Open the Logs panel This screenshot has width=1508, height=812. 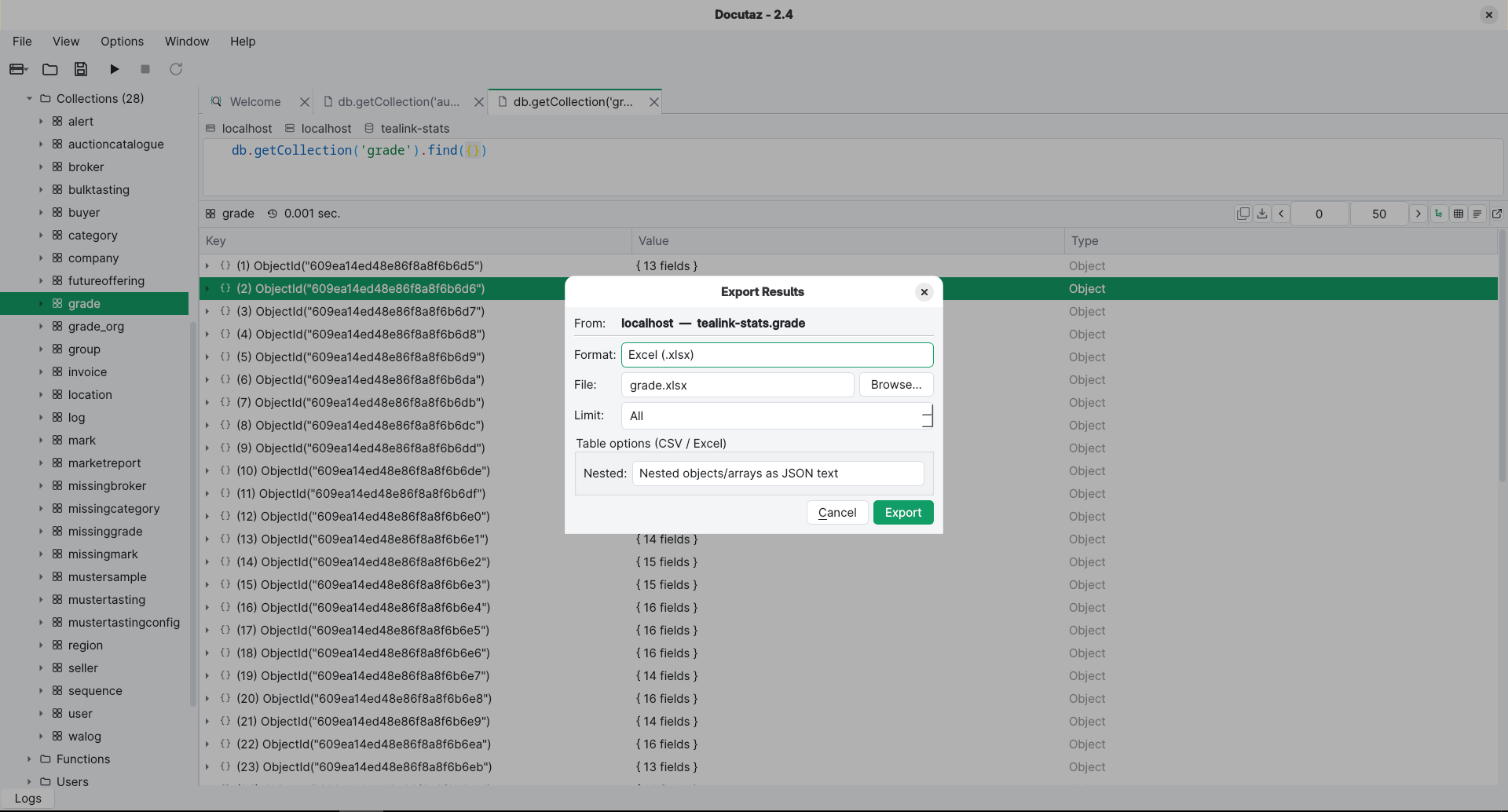(x=27, y=799)
